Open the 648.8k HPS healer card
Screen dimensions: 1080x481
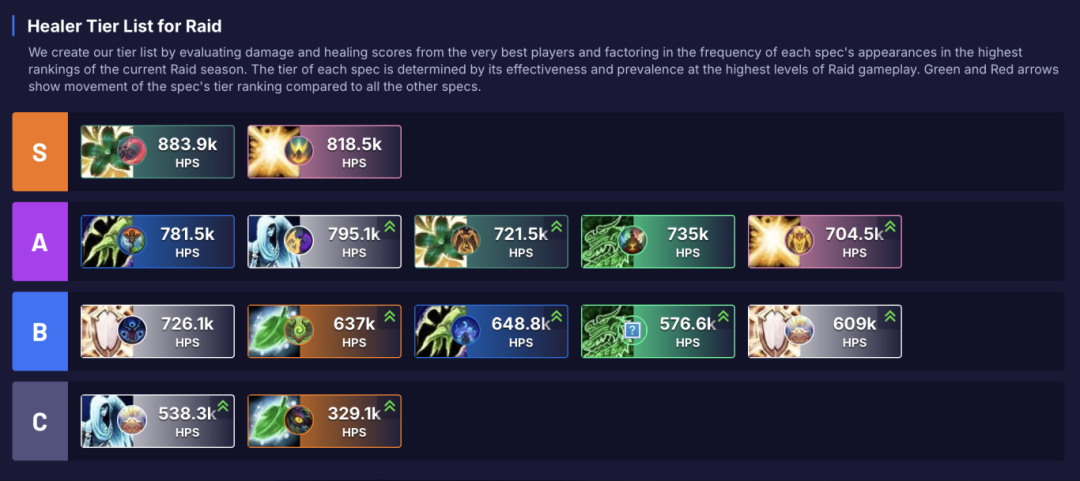490,331
